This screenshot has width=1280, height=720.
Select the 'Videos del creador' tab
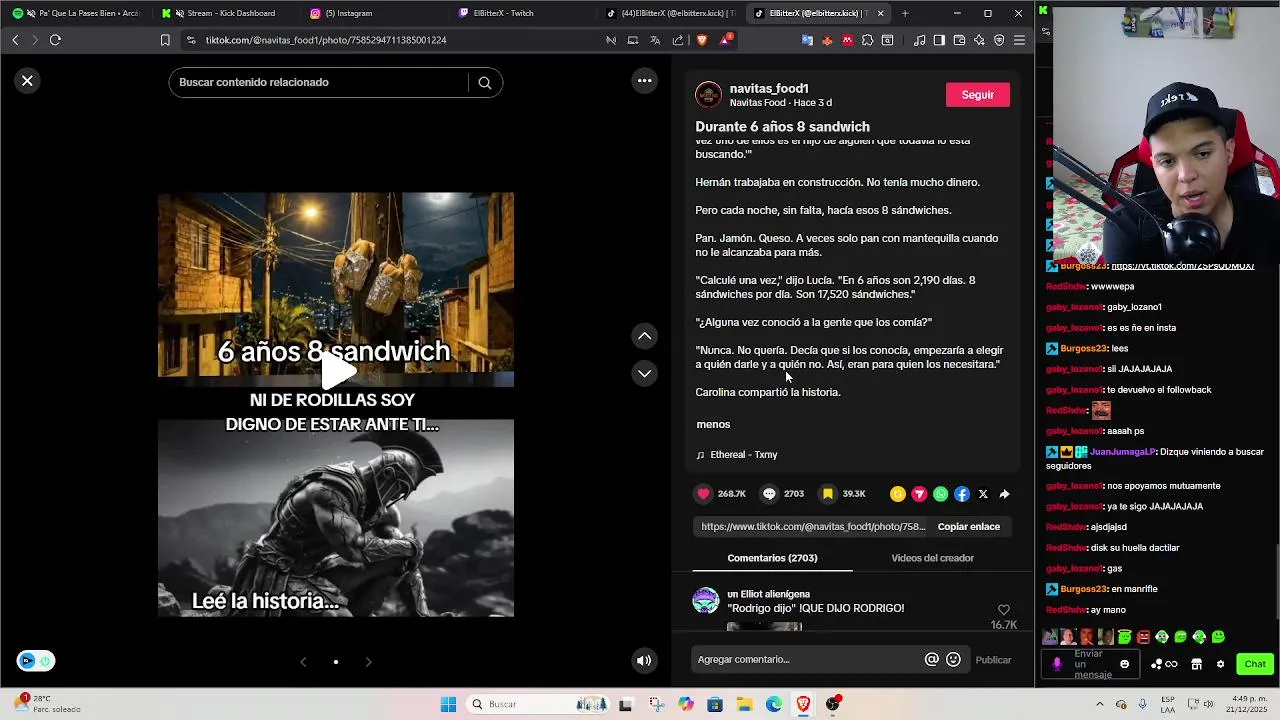932,558
